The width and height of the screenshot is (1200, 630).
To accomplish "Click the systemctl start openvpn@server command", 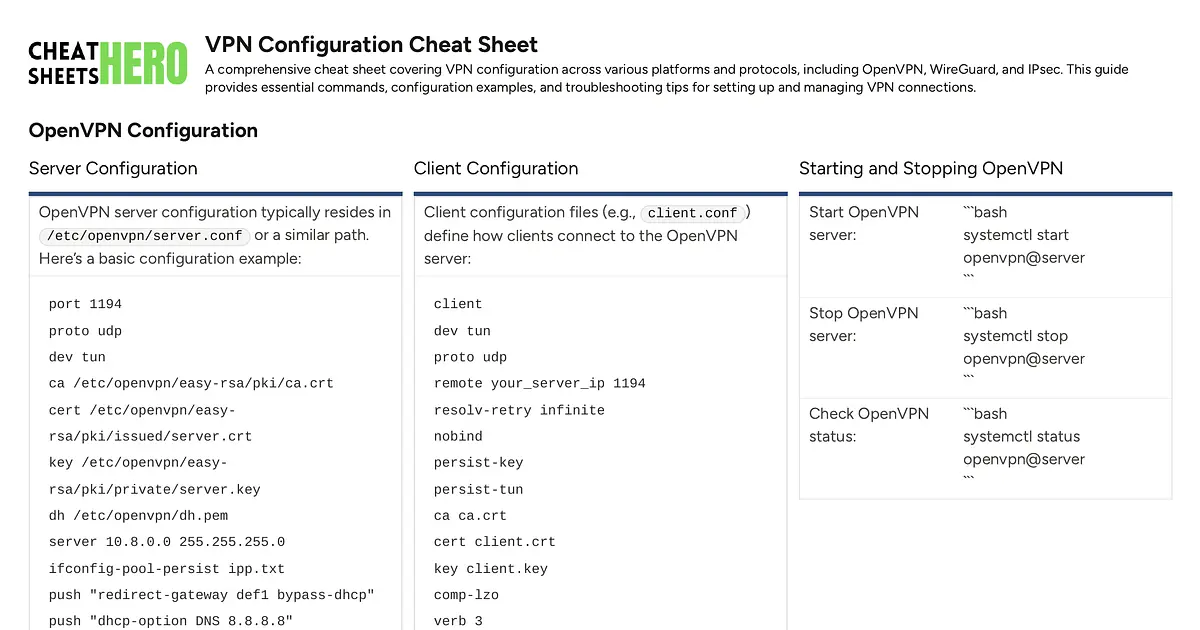I will [x=1023, y=246].
